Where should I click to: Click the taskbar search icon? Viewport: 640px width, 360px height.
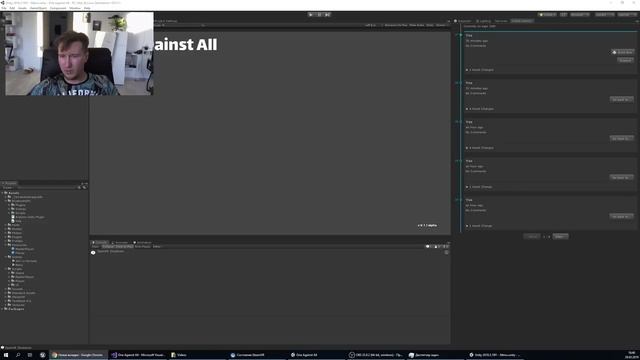(18, 355)
